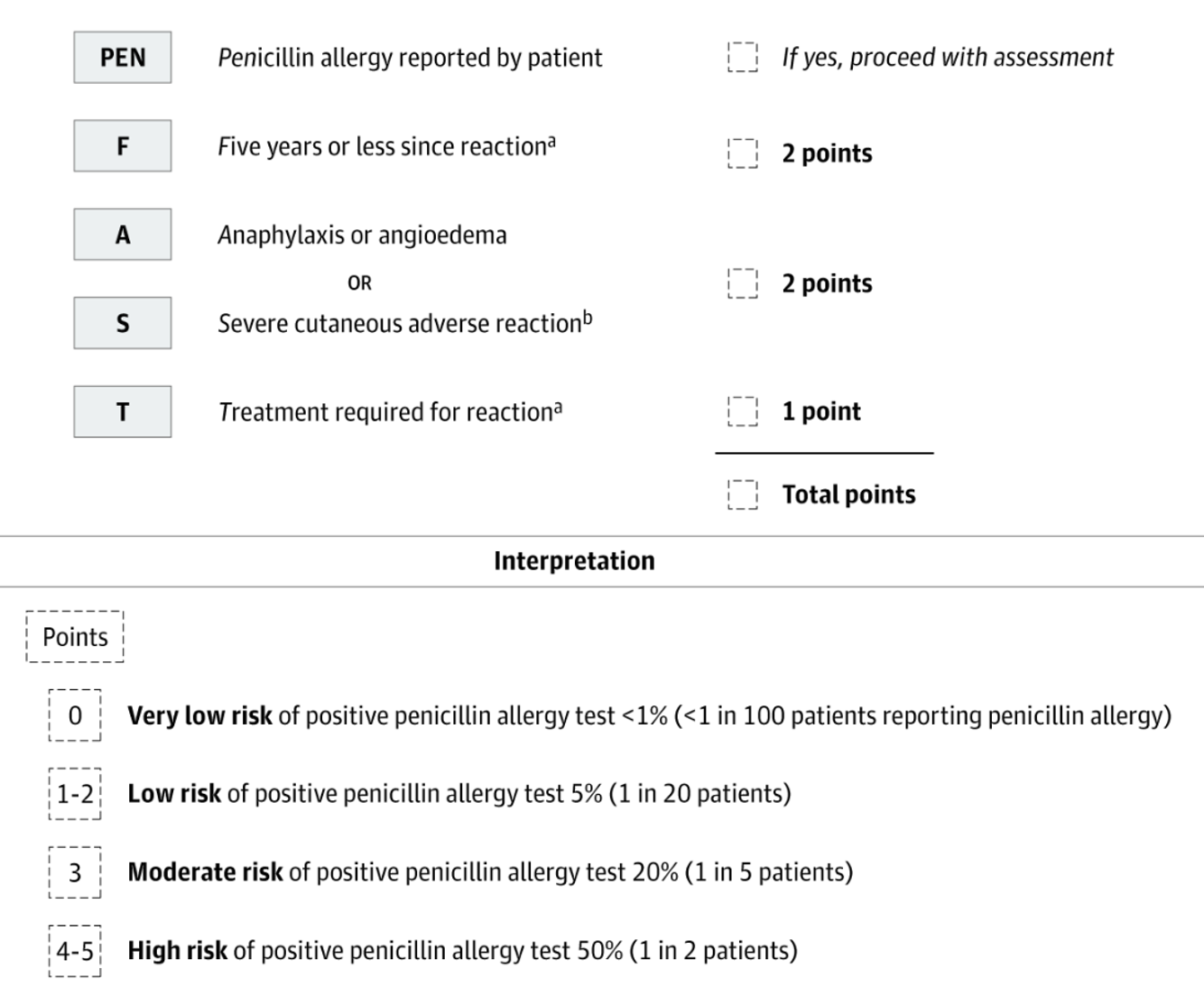This screenshot has width=1204, height=987.
Task: Select the 4-5 points score box
Action: click(x=75, y=951)
